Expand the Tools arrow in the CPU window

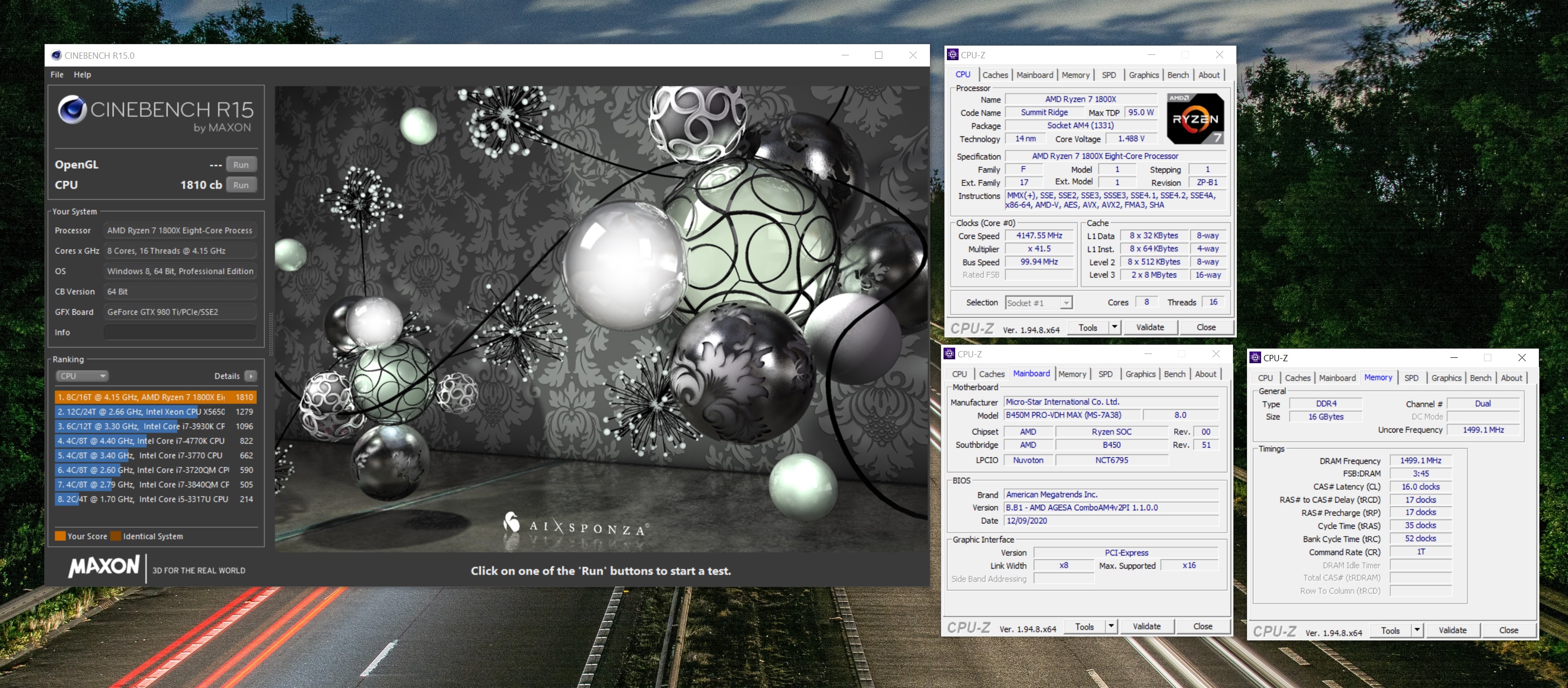(x=1114, y=328)
